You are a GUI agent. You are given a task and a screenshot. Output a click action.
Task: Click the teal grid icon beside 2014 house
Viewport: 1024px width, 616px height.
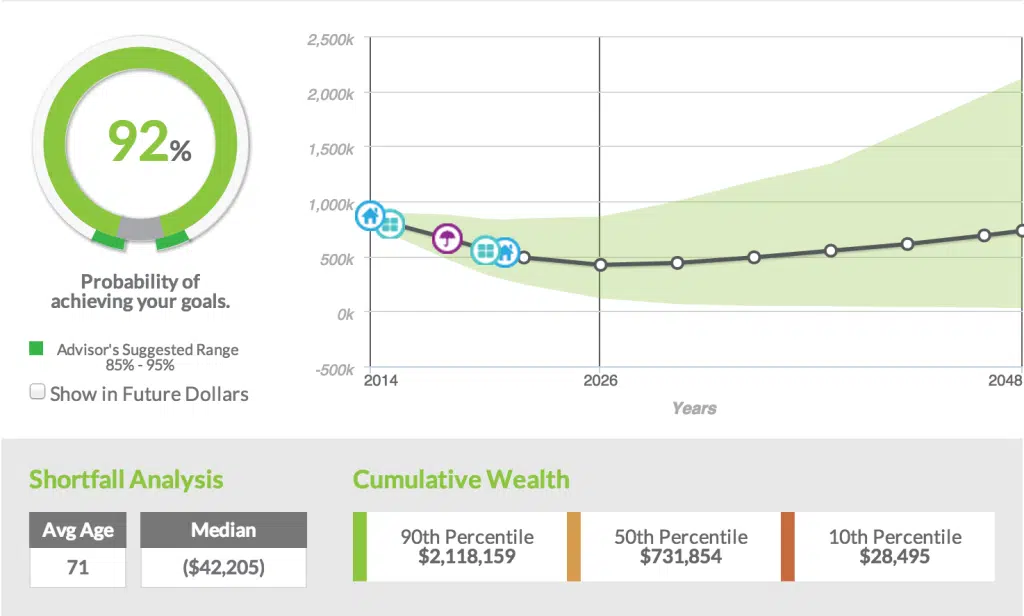(x=391, y=223)
